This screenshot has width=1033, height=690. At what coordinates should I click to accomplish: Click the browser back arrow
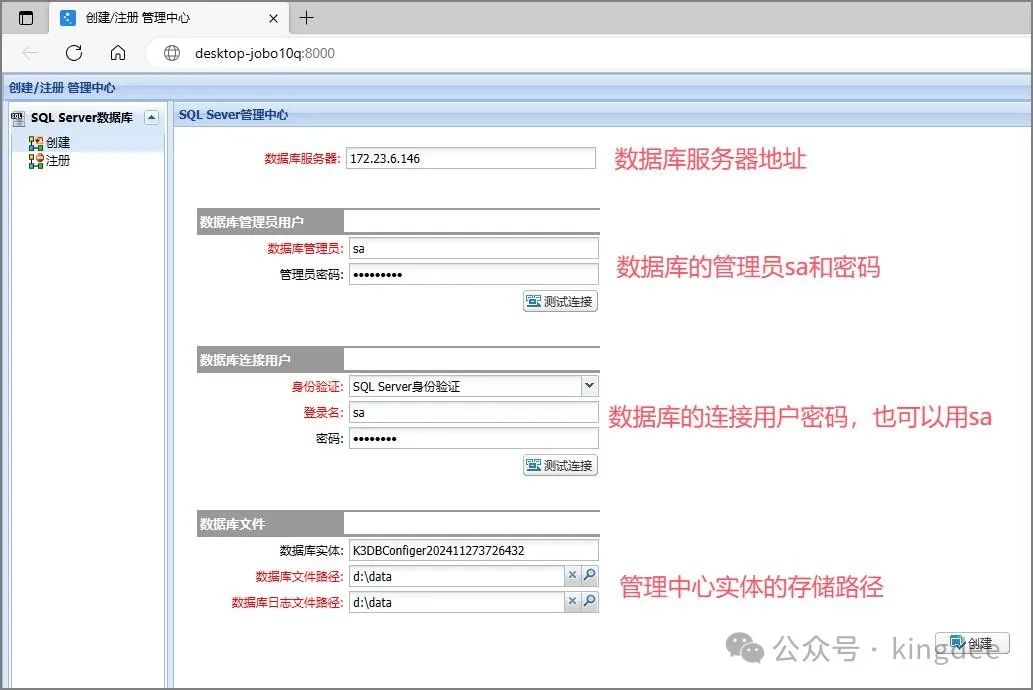(30, 53)
